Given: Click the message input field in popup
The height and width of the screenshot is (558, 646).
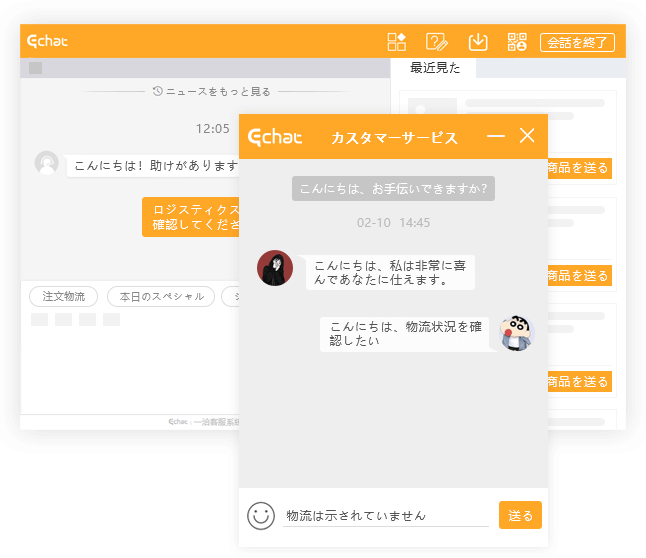Looking at the screenshot, I should point(385,515).
